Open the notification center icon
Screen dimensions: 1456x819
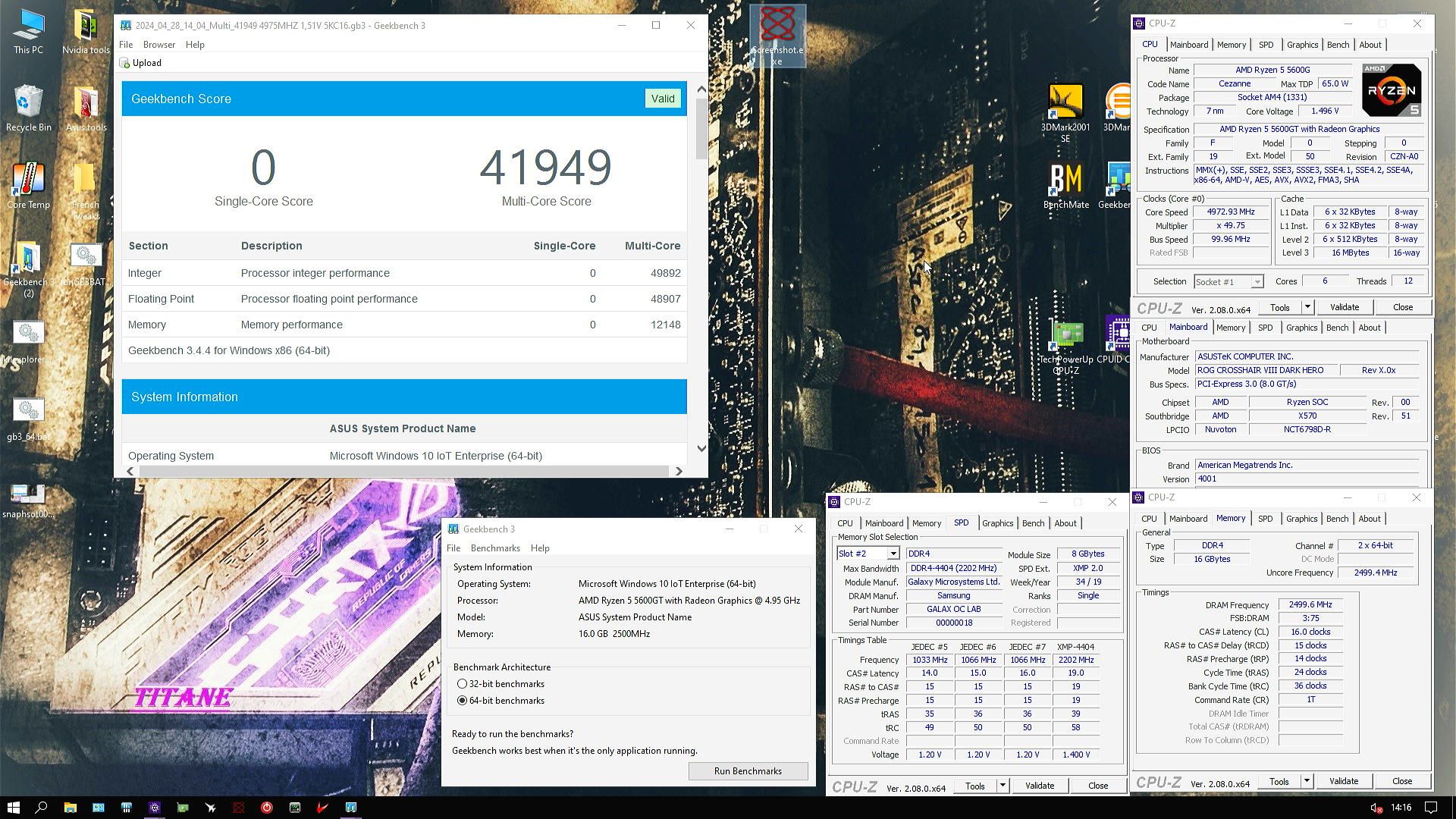1431,808
